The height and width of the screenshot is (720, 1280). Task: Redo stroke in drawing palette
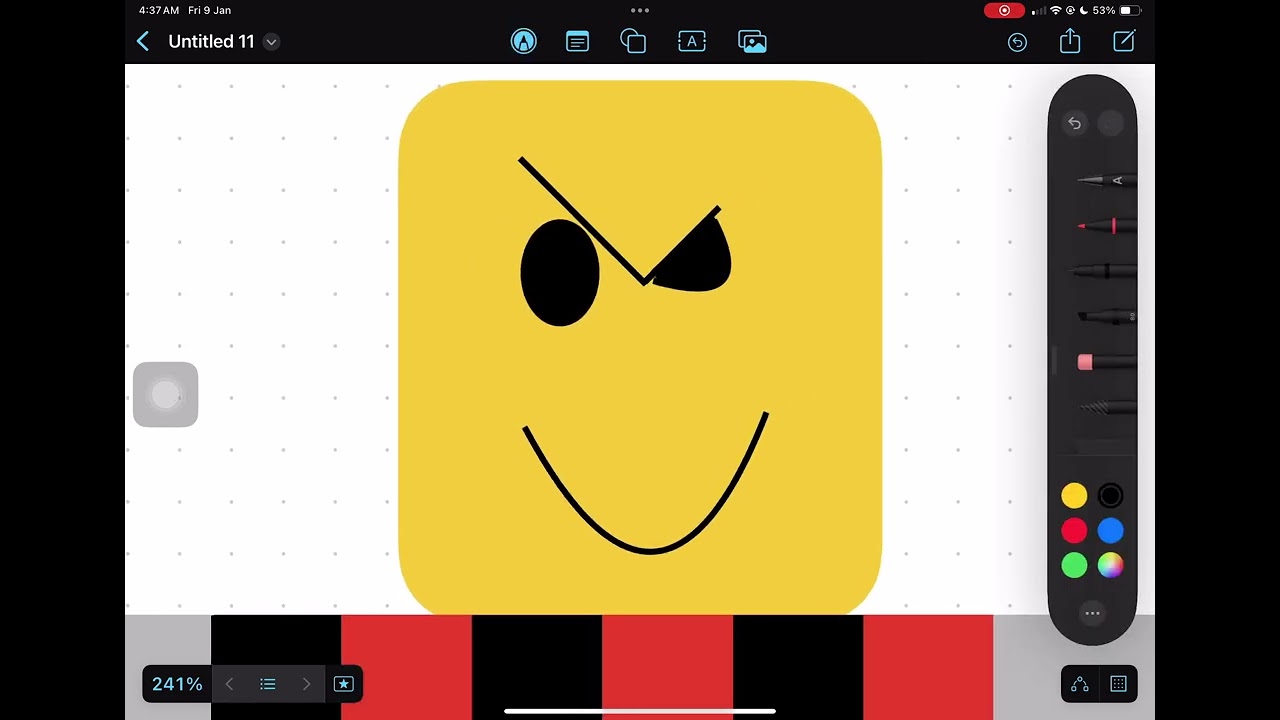tap(1110, 123)
